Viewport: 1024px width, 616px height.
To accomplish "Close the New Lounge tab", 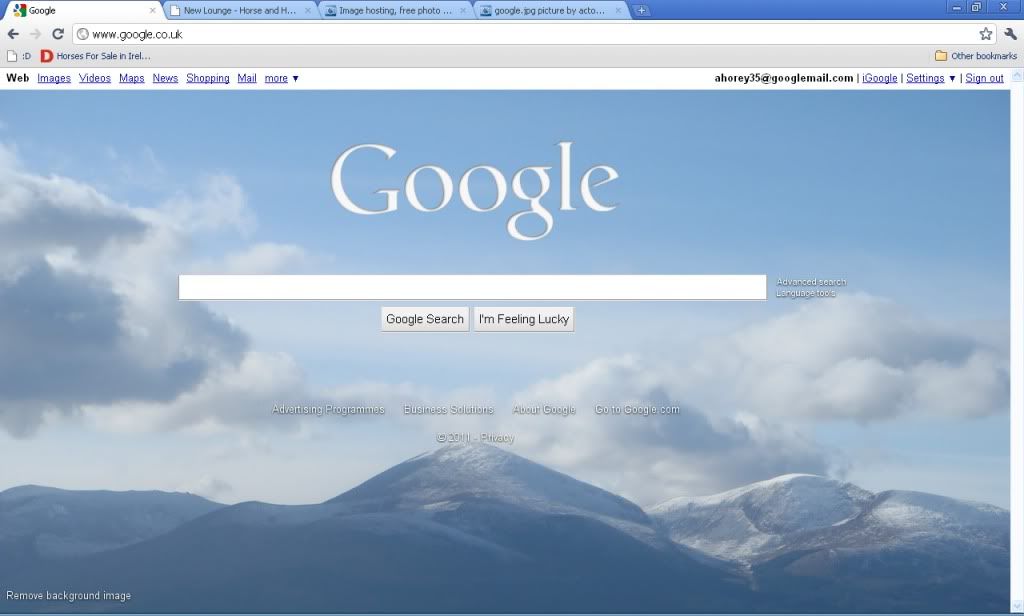I will pos(308,11).
